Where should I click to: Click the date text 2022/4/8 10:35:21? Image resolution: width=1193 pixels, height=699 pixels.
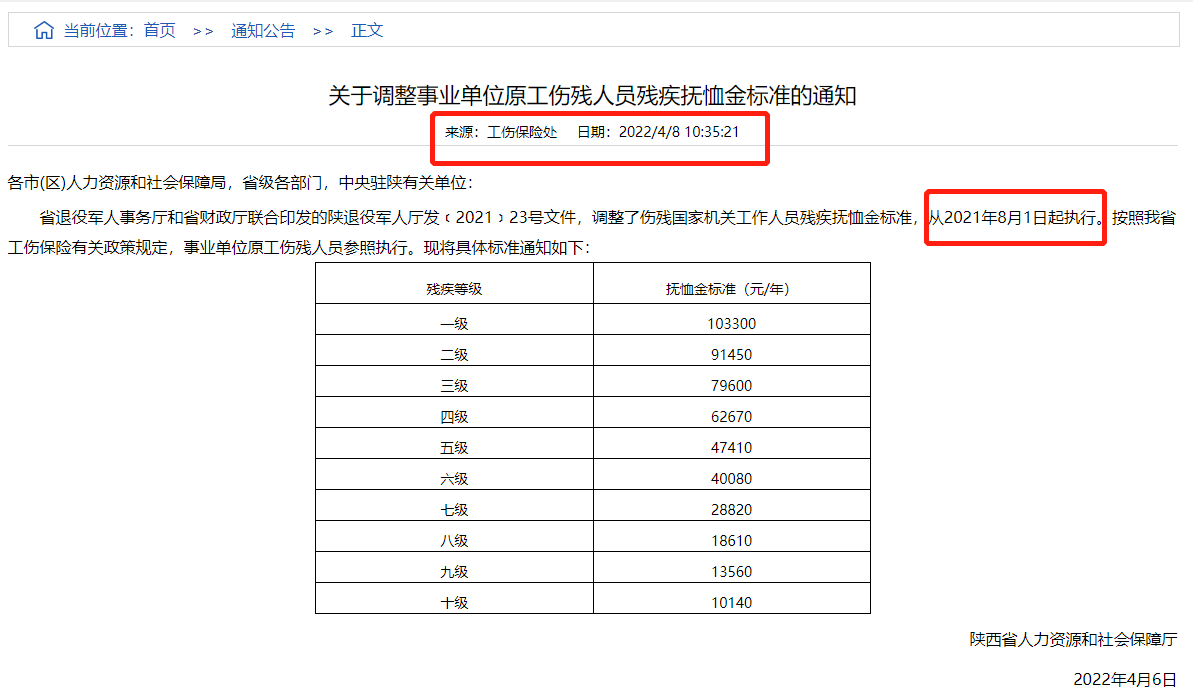[679, 132]
